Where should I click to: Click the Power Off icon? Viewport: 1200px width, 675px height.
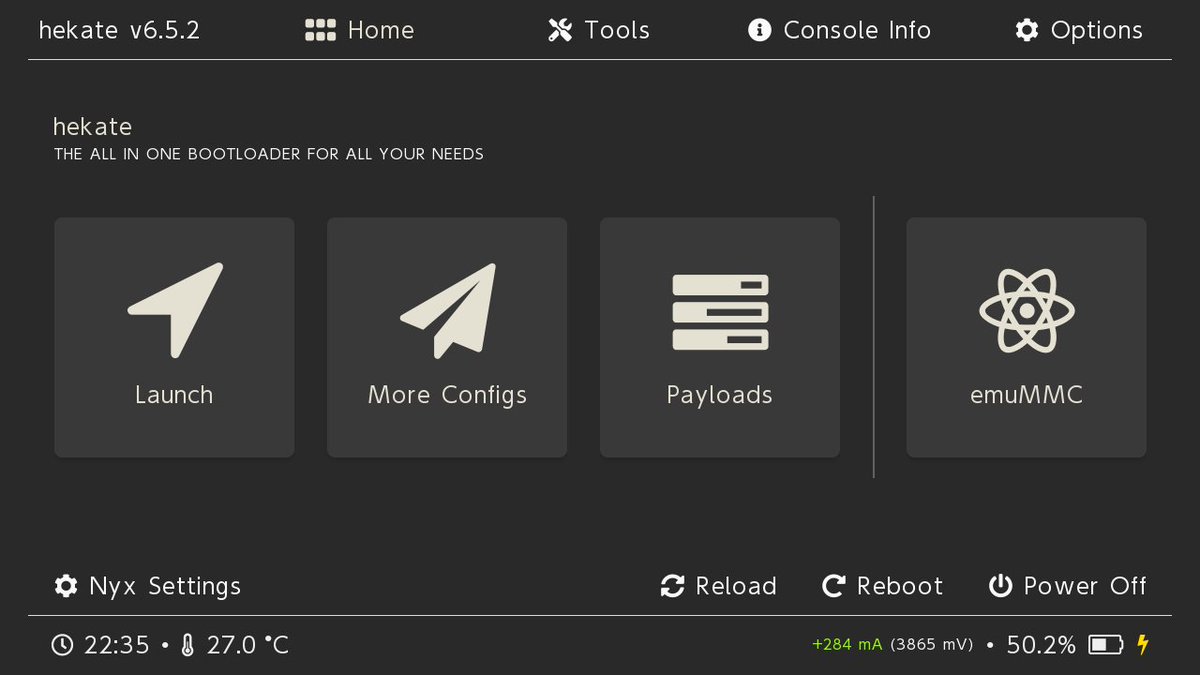[1001, 586]
